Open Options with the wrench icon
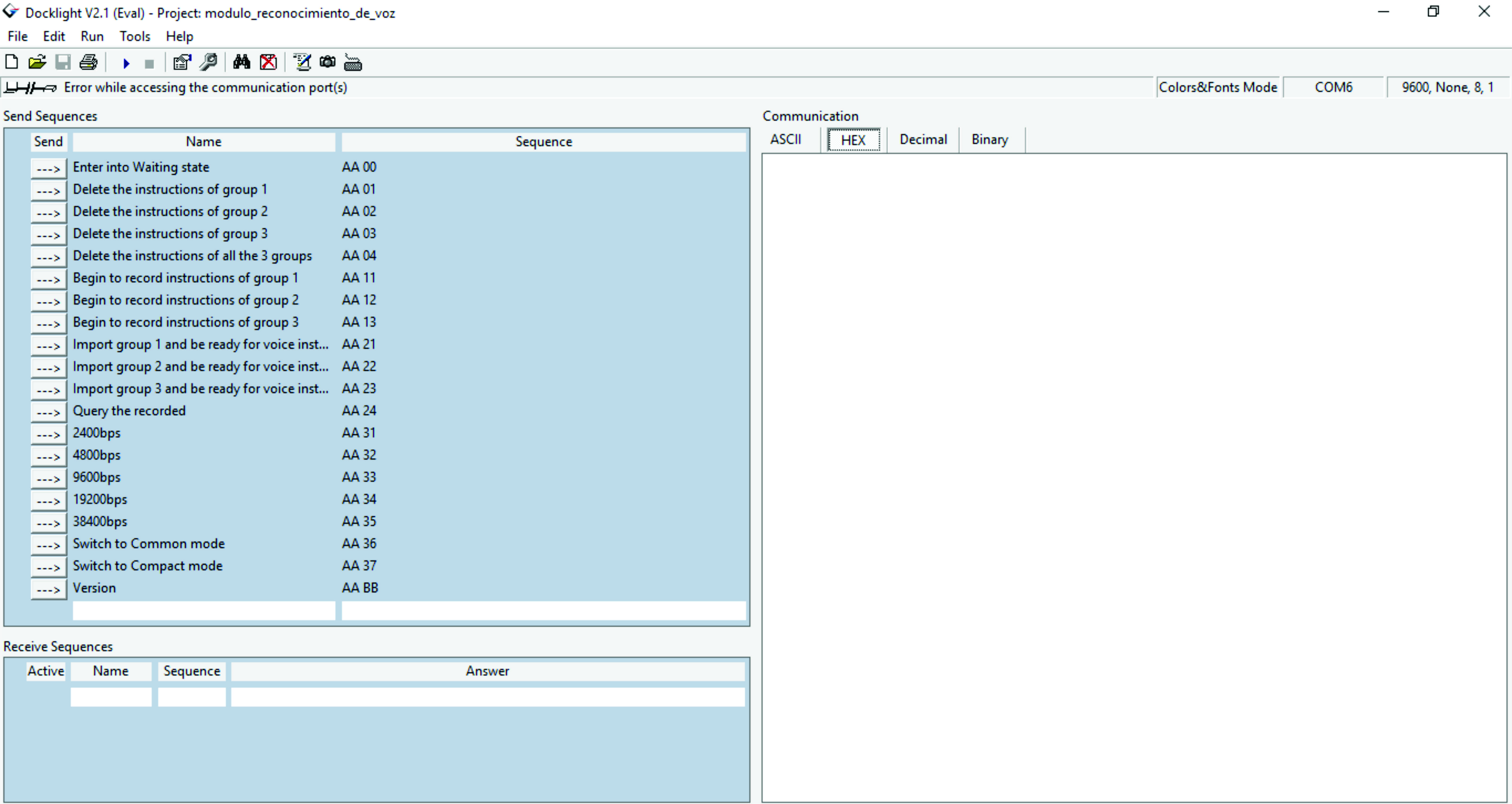Viewport: 1512px width, 804px height. point(208,62)
